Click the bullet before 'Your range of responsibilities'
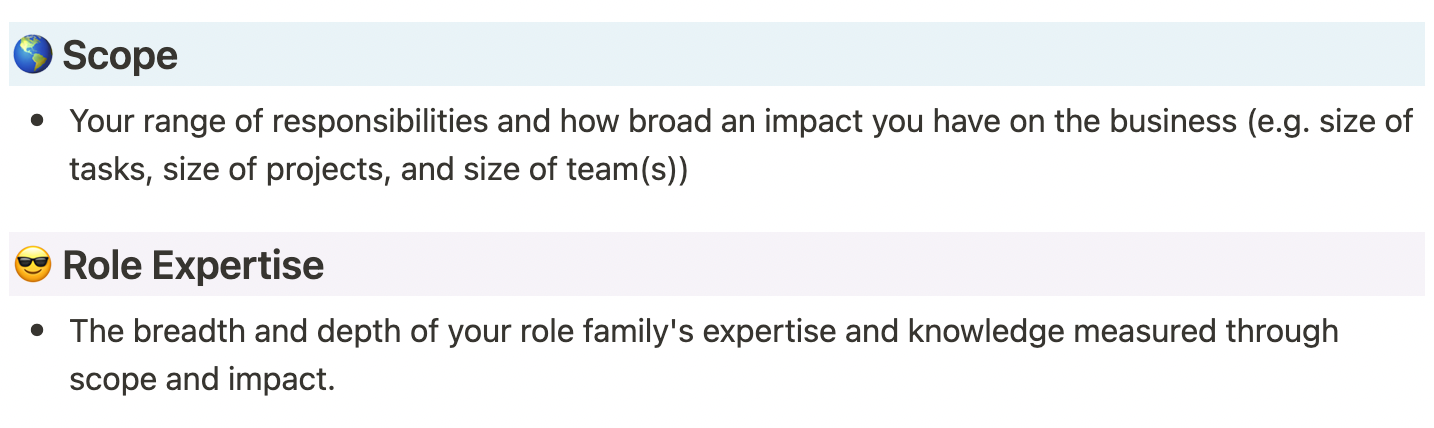1434x428 pixels. pos(38,122)
